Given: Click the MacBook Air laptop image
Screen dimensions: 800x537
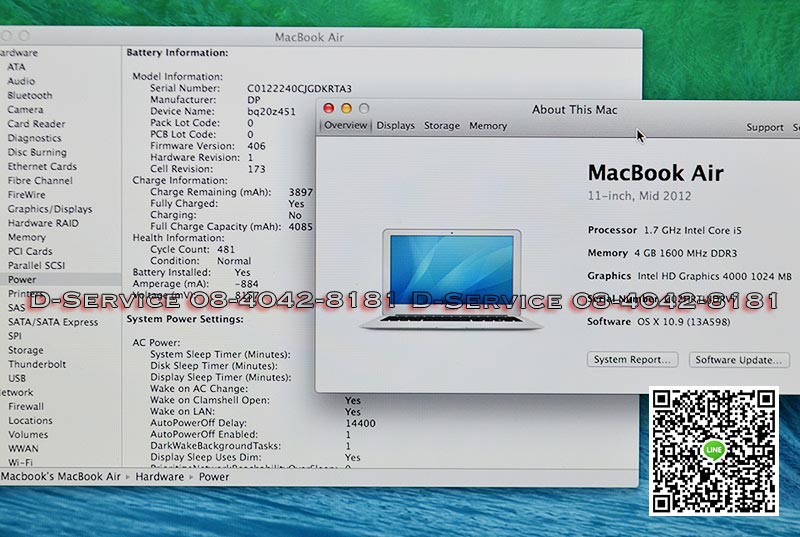Looking at the screenshot, I should pyautogui.click(x=451, y=279).
